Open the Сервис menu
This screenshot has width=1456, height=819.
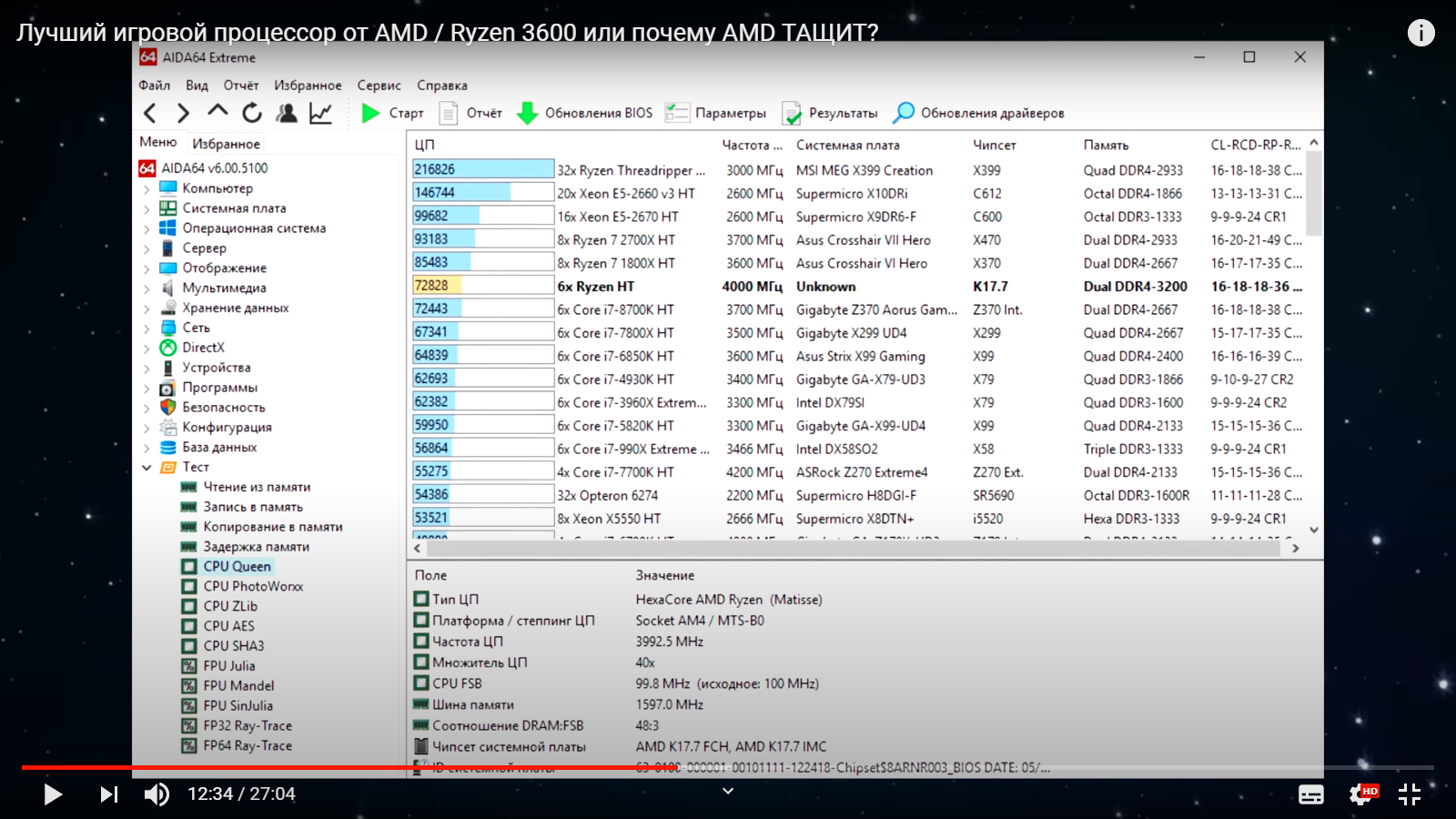click(x=379, y=86)
